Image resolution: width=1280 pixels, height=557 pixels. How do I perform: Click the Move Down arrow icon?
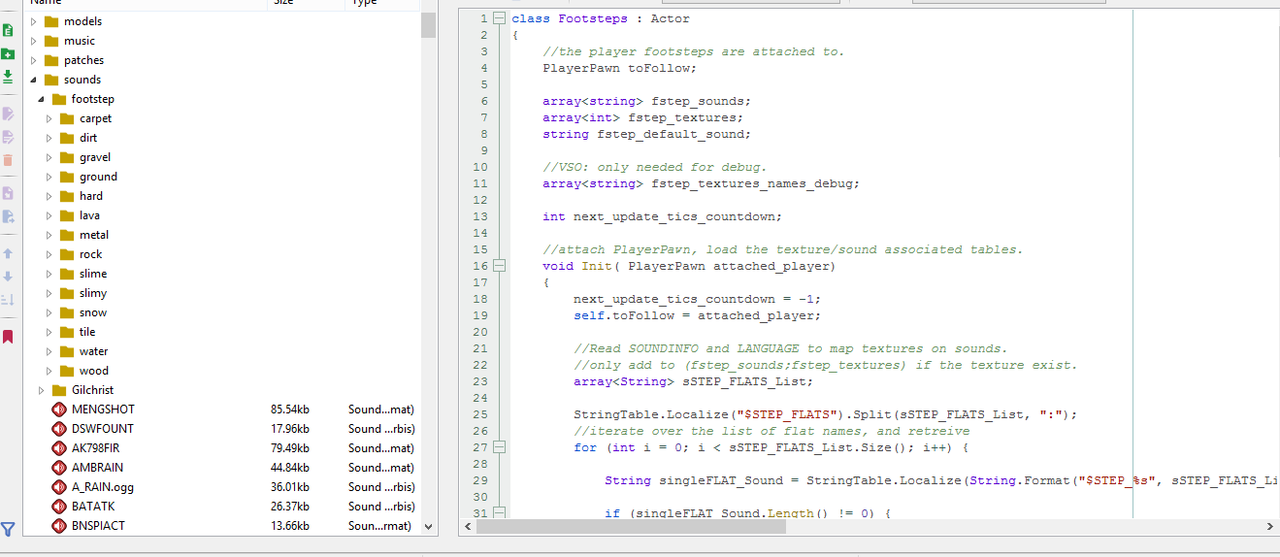(8, 276)
